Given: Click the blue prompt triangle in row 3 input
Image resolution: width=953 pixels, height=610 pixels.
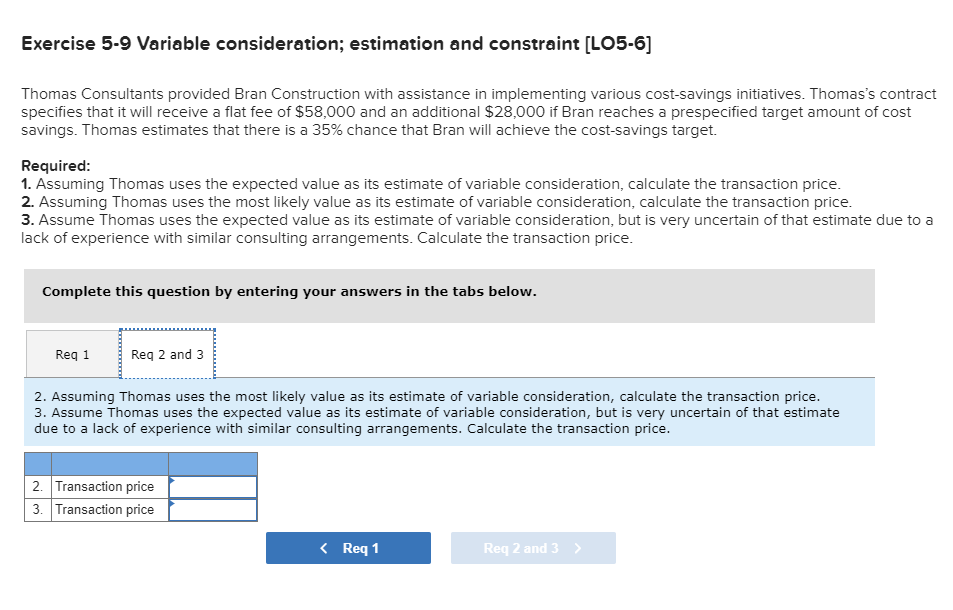Looking at the screenshot, I should coord(174,505).
